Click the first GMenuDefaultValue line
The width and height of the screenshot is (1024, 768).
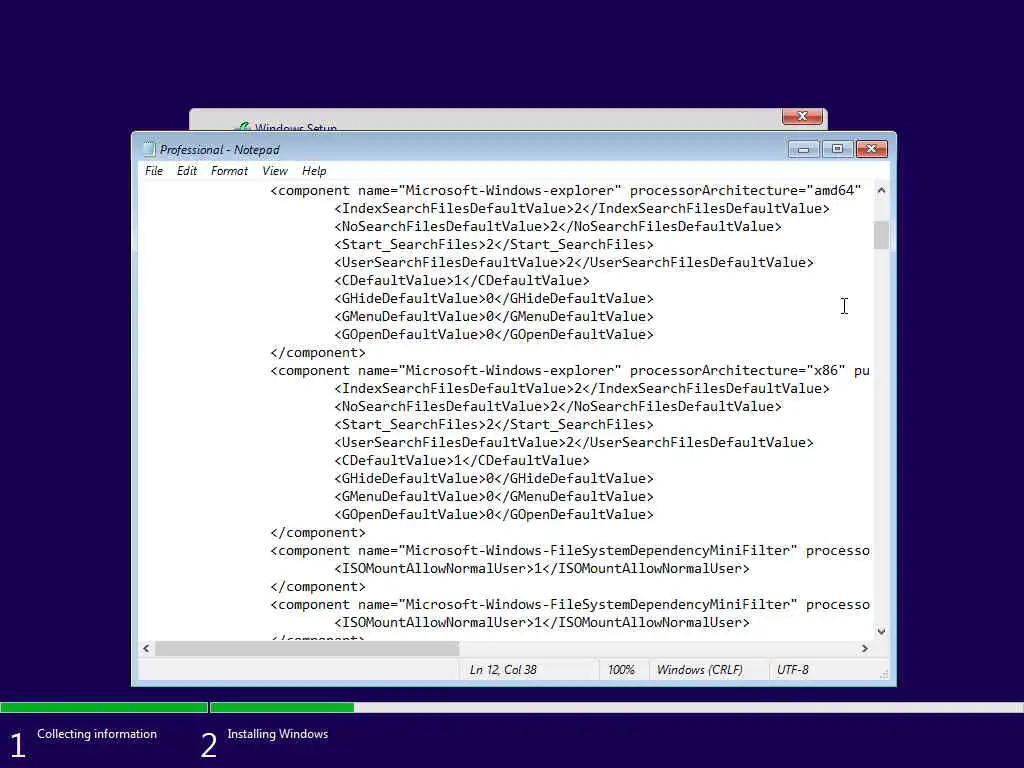point(494,317)
